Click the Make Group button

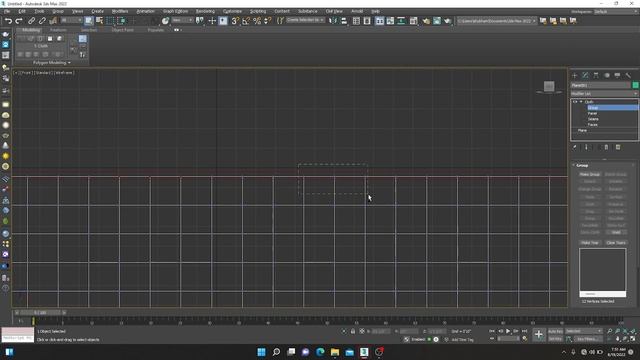590,174
